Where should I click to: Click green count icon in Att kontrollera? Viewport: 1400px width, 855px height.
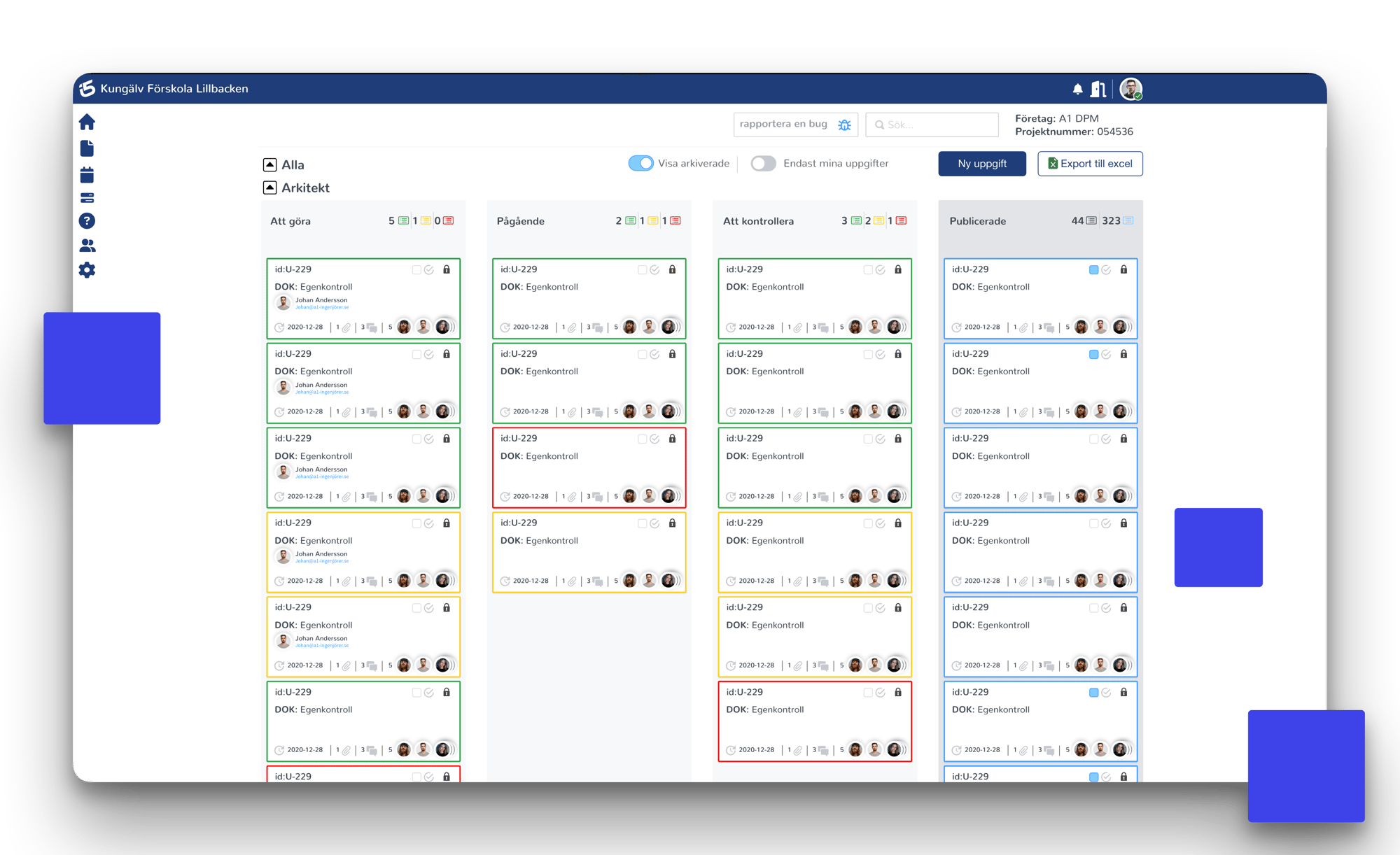(x=856, y=220)
